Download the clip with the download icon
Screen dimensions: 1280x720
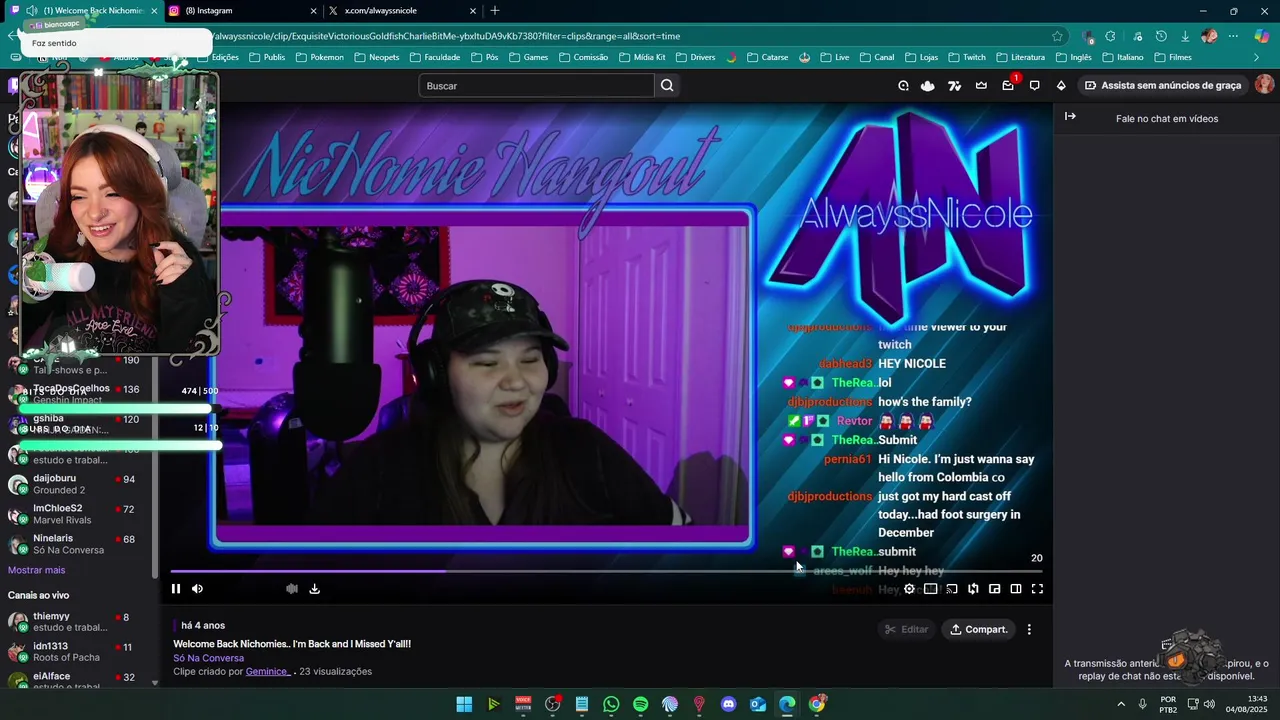[314, 589]
